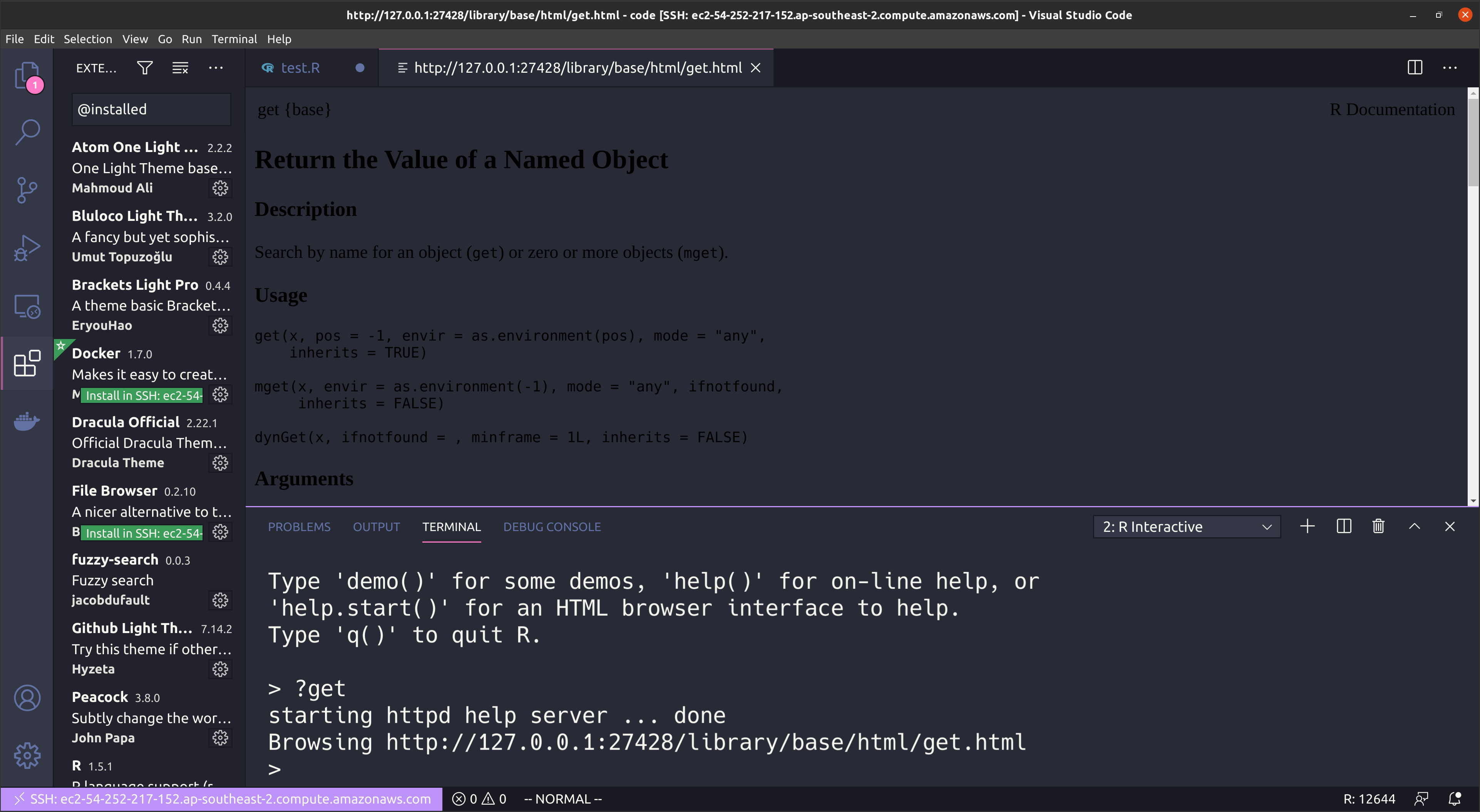This screenshot has width=1480, height=812.
Task: Click the @installed extension search field
Action: click(151, 109)
